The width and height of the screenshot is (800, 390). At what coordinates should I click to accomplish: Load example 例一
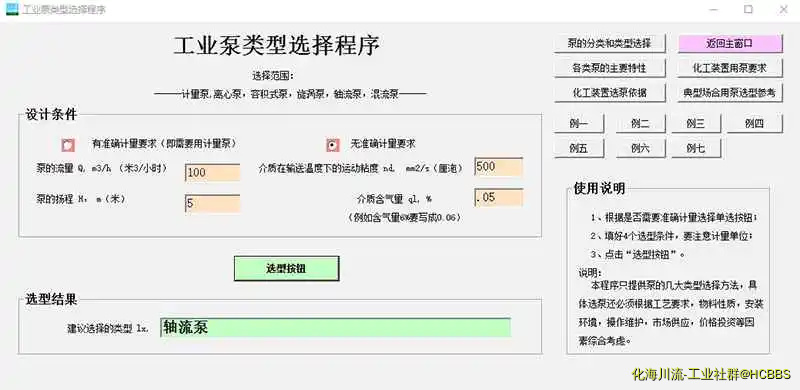tap(579, 123)
